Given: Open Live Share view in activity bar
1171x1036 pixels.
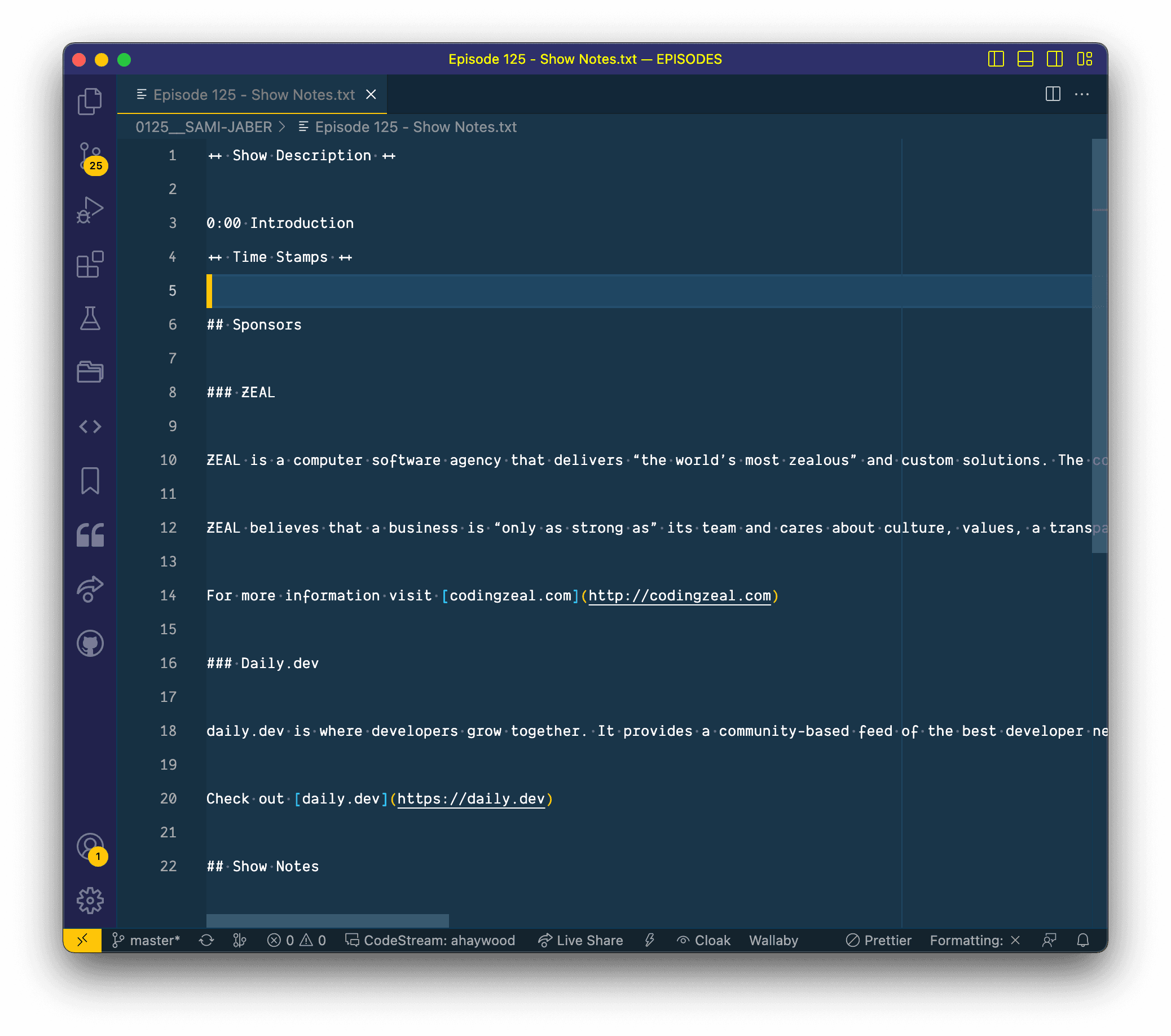Looking at the screenshot, I should 90,589.
